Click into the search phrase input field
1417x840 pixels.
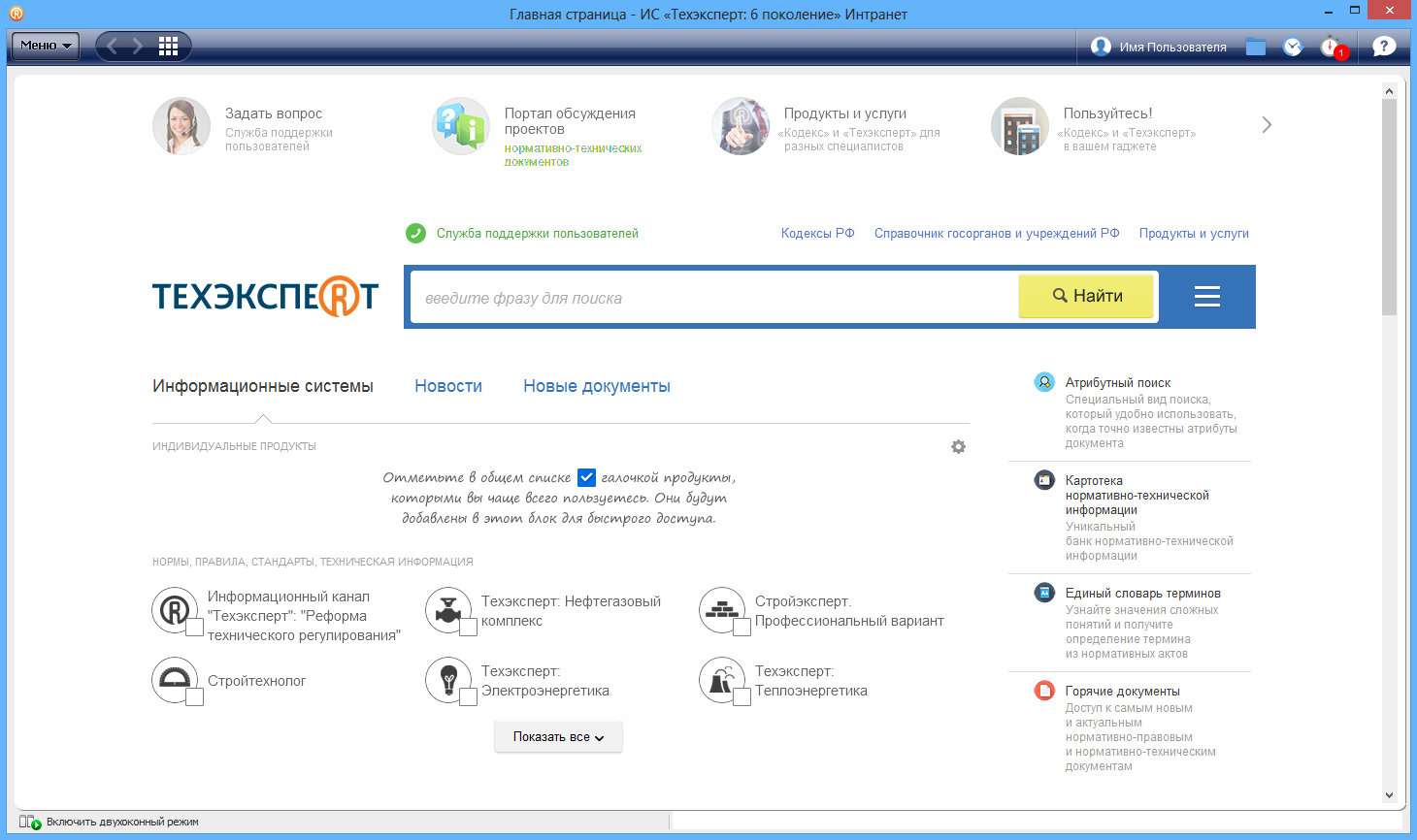click(x=713, y=298)
